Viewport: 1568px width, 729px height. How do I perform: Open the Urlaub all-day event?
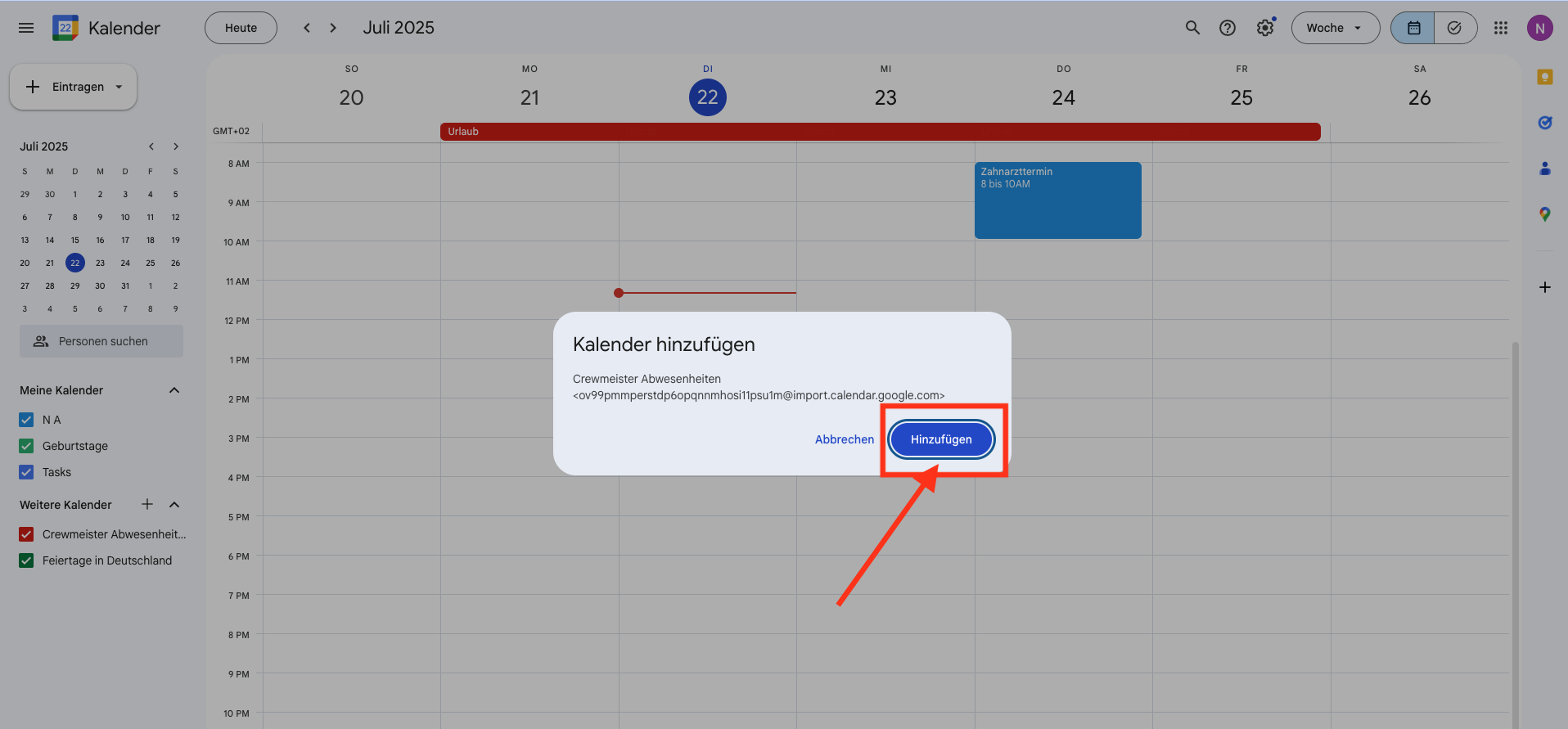point(880,132)
